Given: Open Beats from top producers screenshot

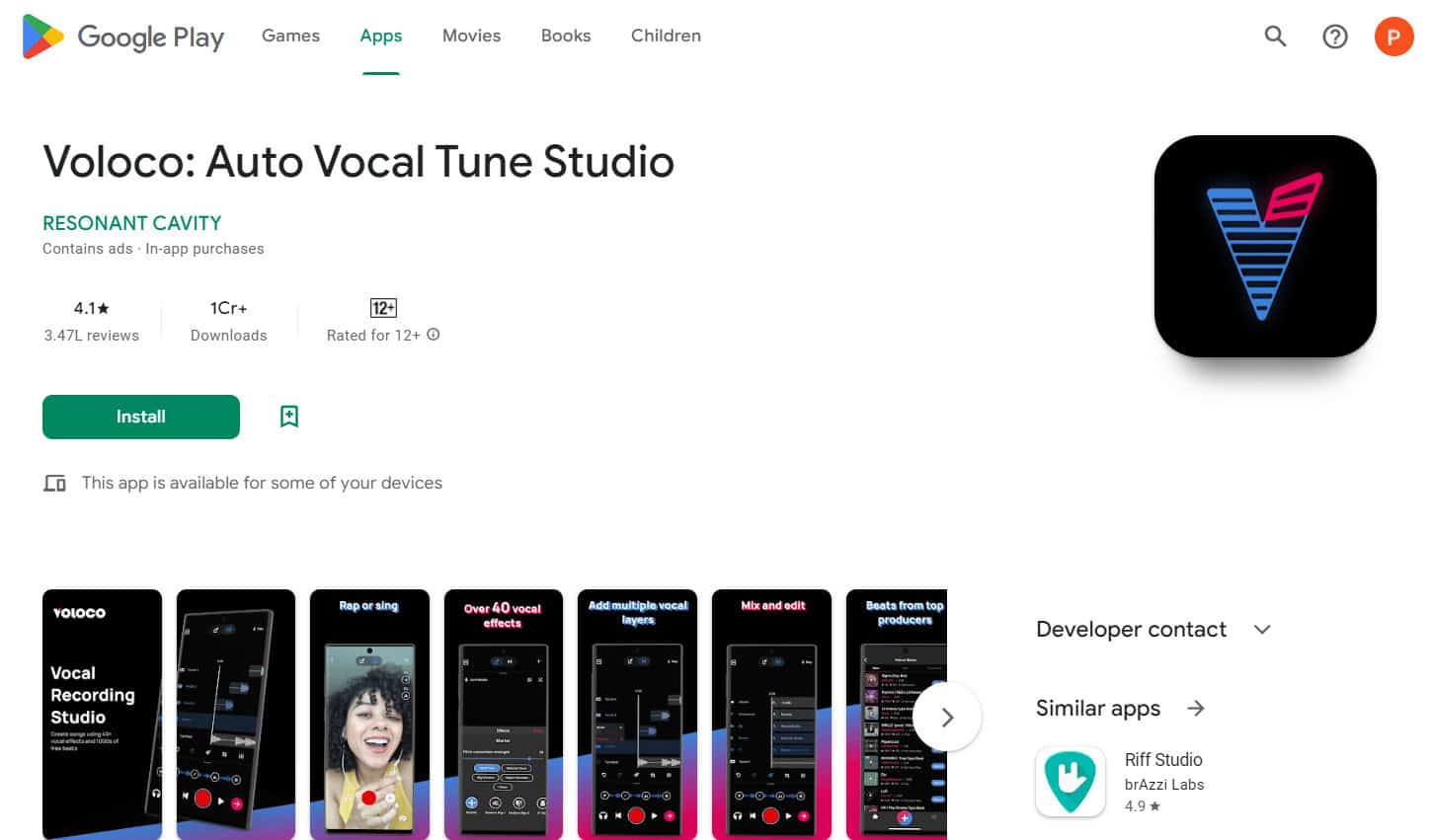Looking at the screenshot, I should pyautogui.click(x=897, y=715).
